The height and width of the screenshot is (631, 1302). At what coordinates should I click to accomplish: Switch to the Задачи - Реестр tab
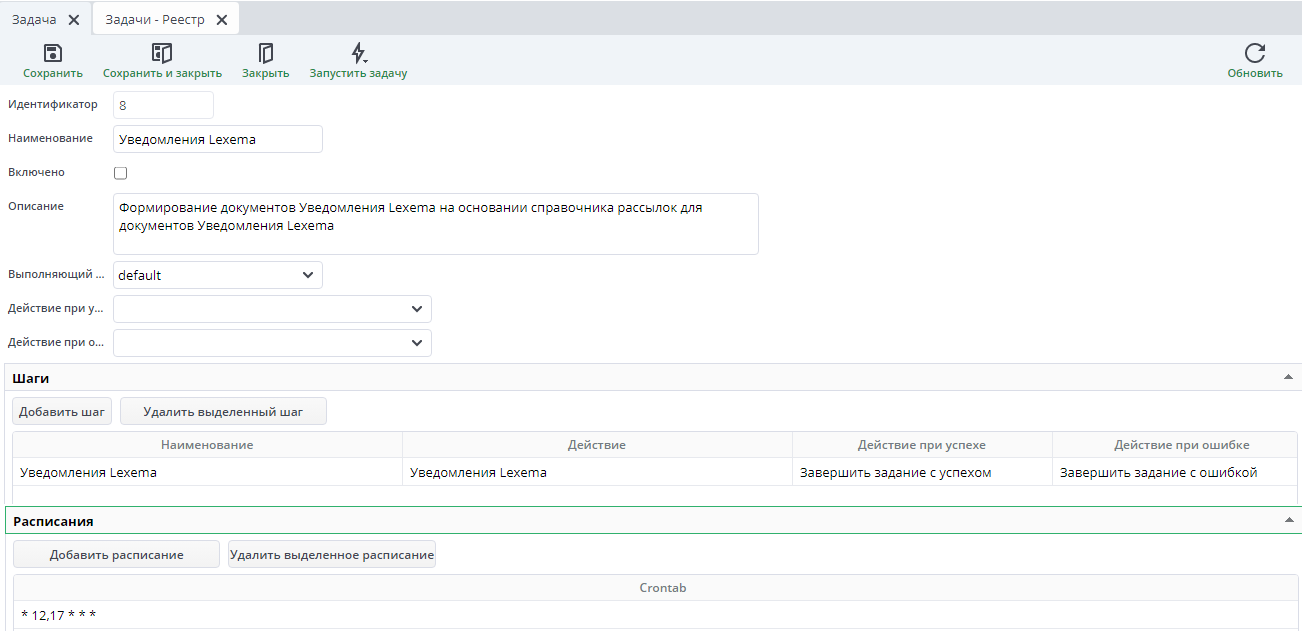155,19
